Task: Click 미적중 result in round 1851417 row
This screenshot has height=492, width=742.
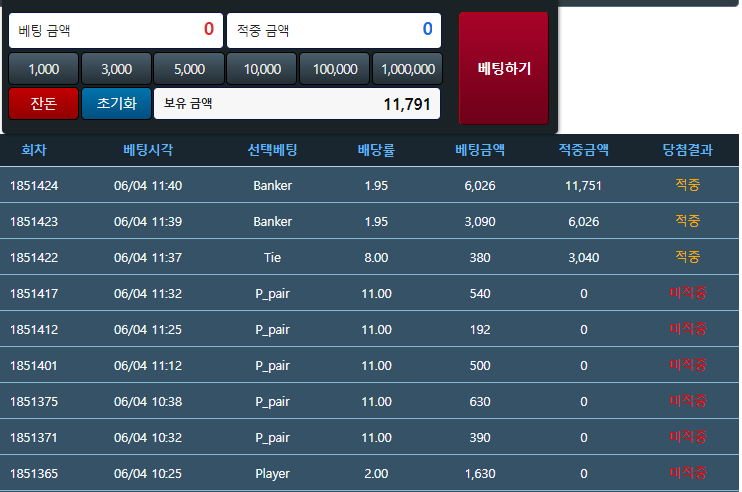Action: [x=688, y=292]
